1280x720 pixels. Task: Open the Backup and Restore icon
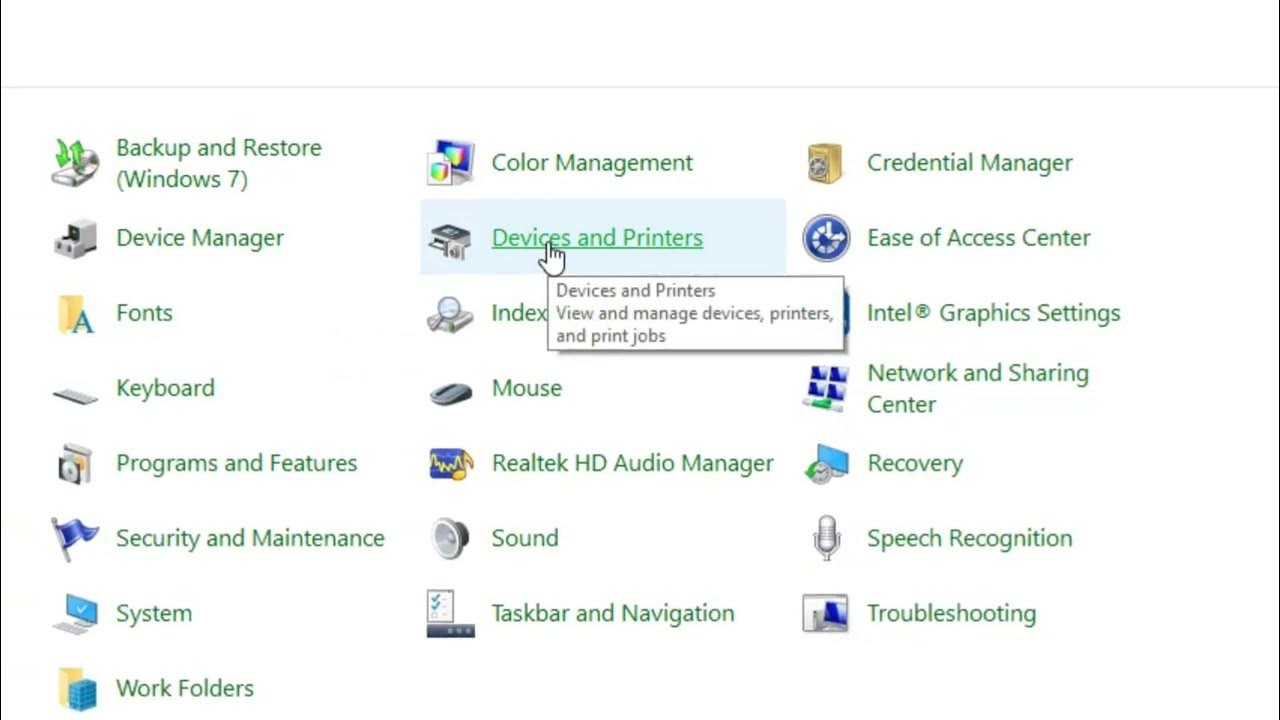(x=76, y=163)
